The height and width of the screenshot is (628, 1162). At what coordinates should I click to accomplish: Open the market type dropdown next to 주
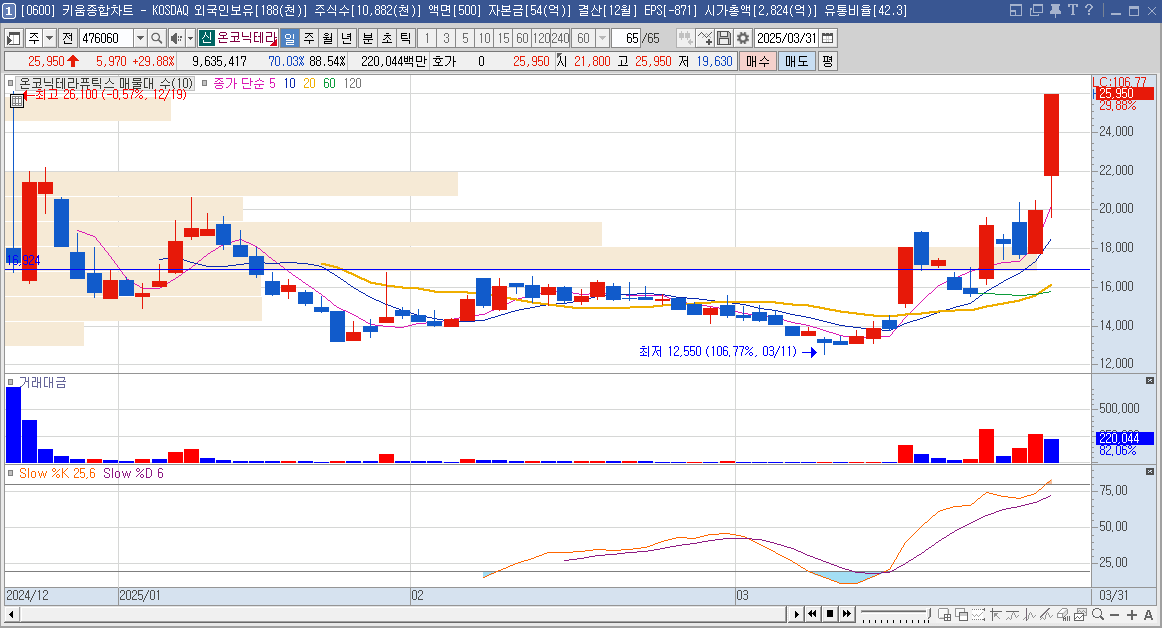[50, 38]
